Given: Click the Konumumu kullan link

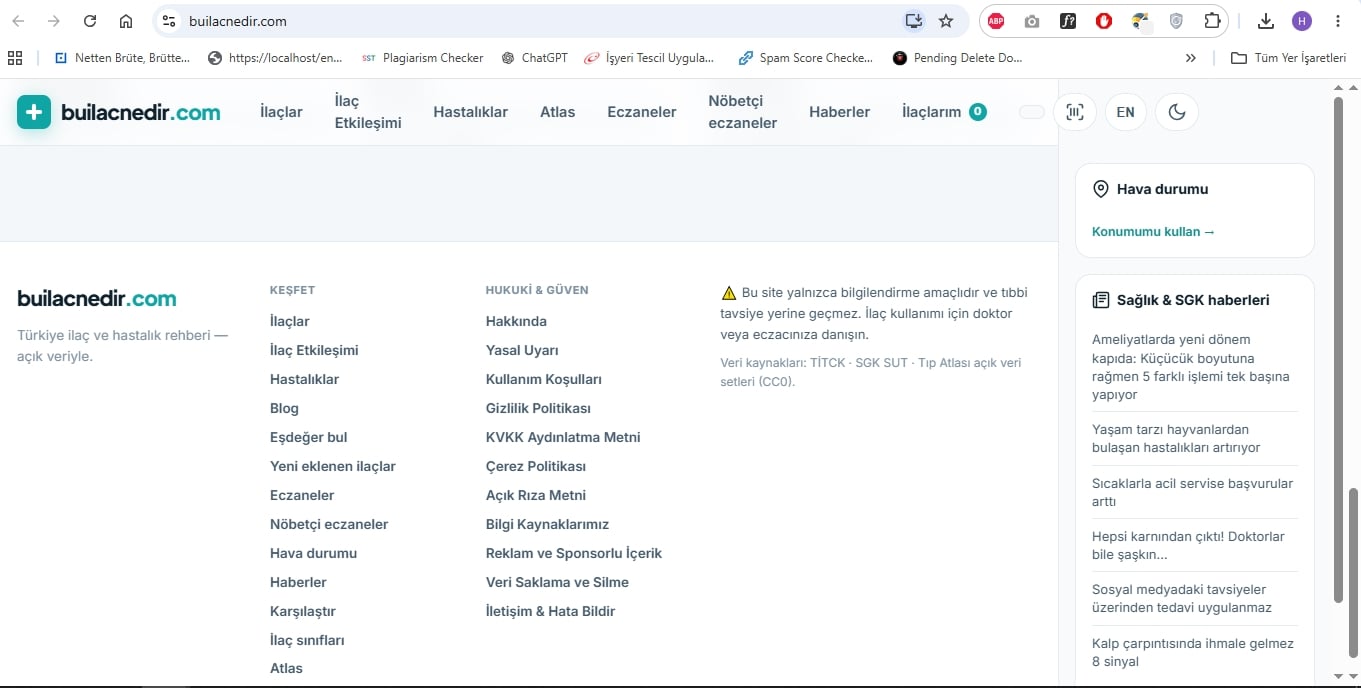Looking at the screenshot, I should coord(1153,232).
